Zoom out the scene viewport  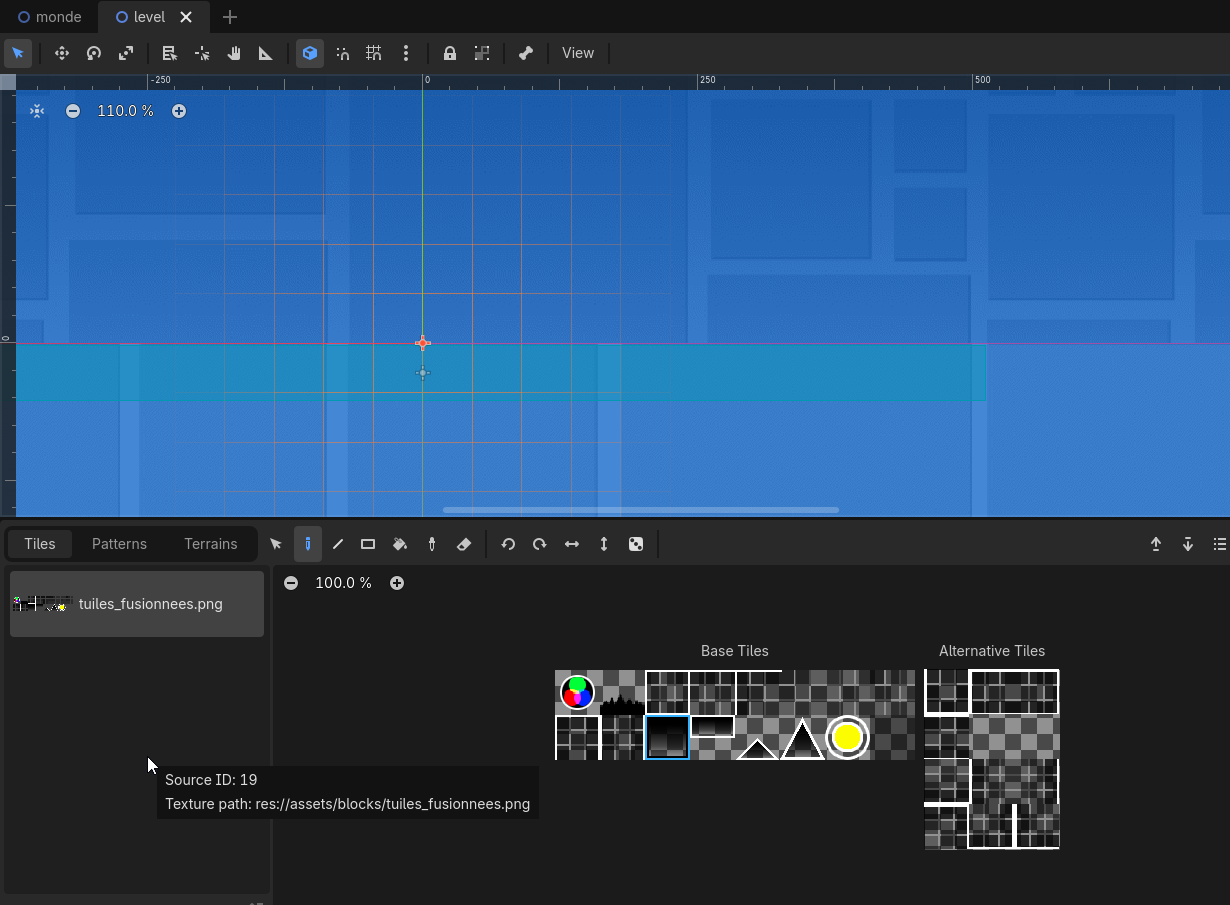coord(73,111)
